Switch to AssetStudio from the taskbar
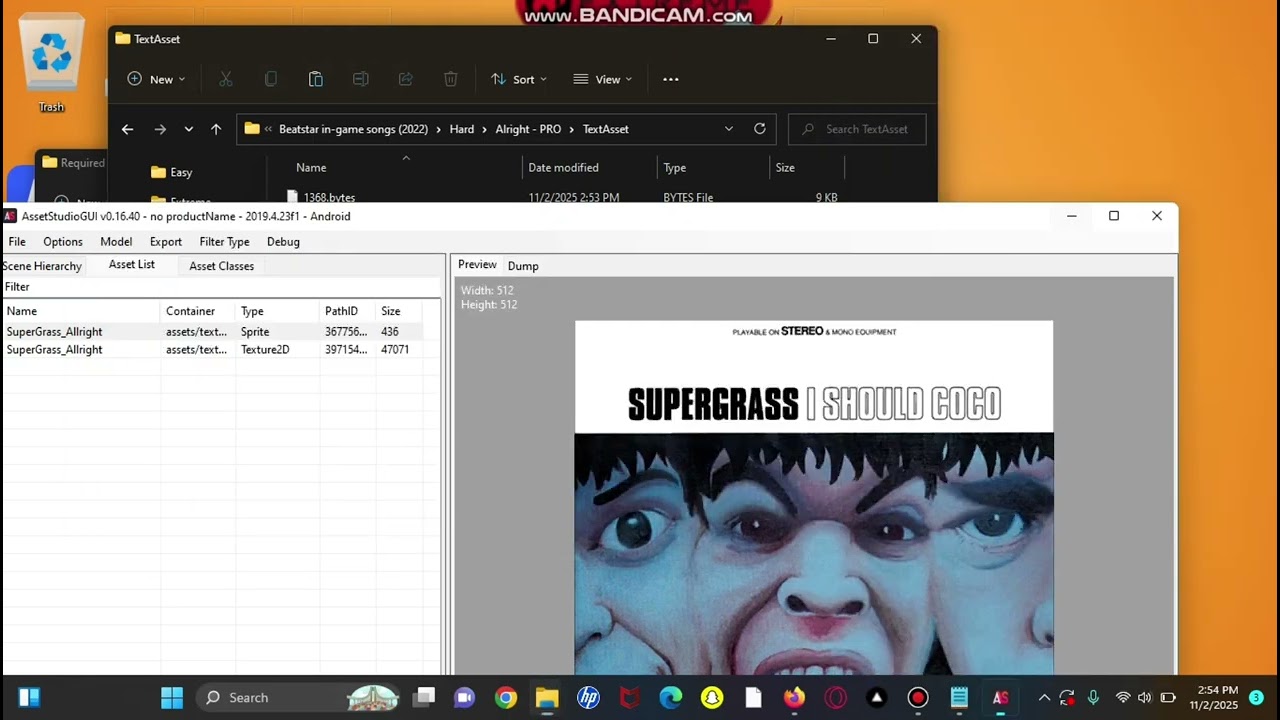 click(1000, 697)
